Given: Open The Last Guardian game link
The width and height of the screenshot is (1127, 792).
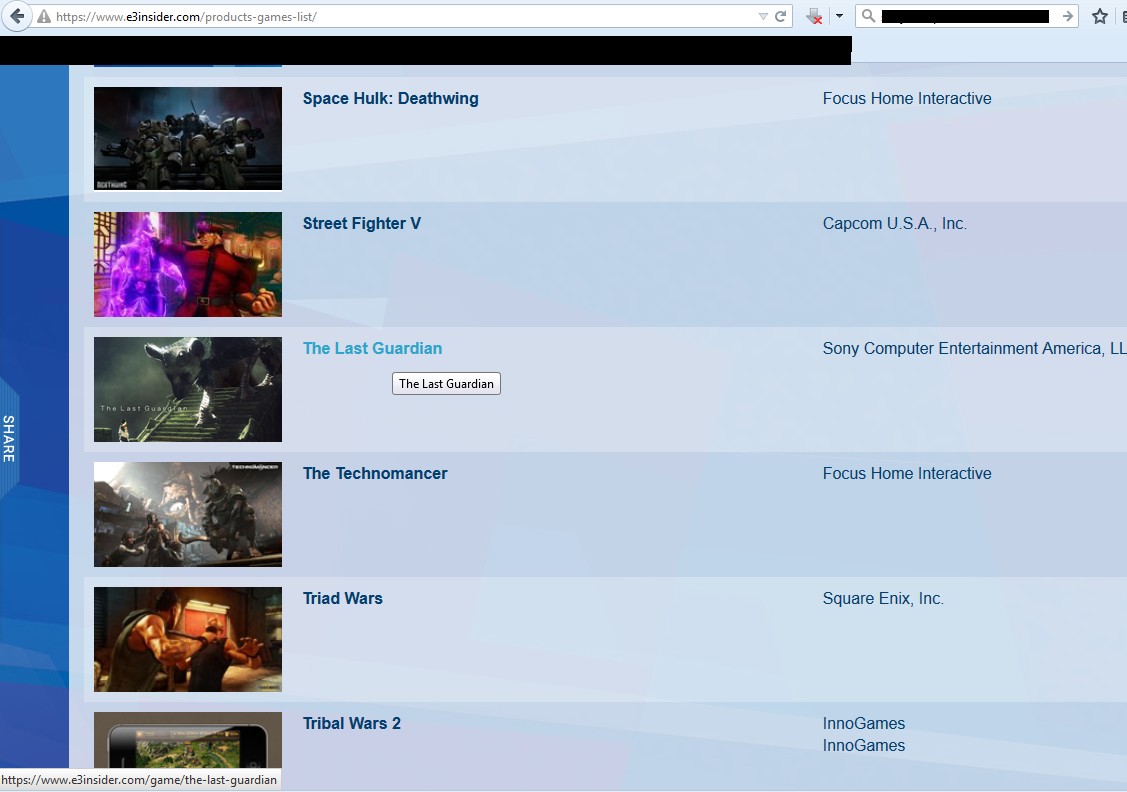Looking at the screenshot, I should [x=372, y=349].
